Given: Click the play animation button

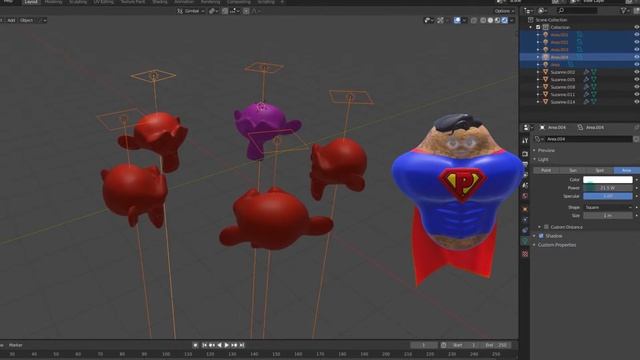Looking at the screenshot, I should pyautogui.click(x=227, y=345).
